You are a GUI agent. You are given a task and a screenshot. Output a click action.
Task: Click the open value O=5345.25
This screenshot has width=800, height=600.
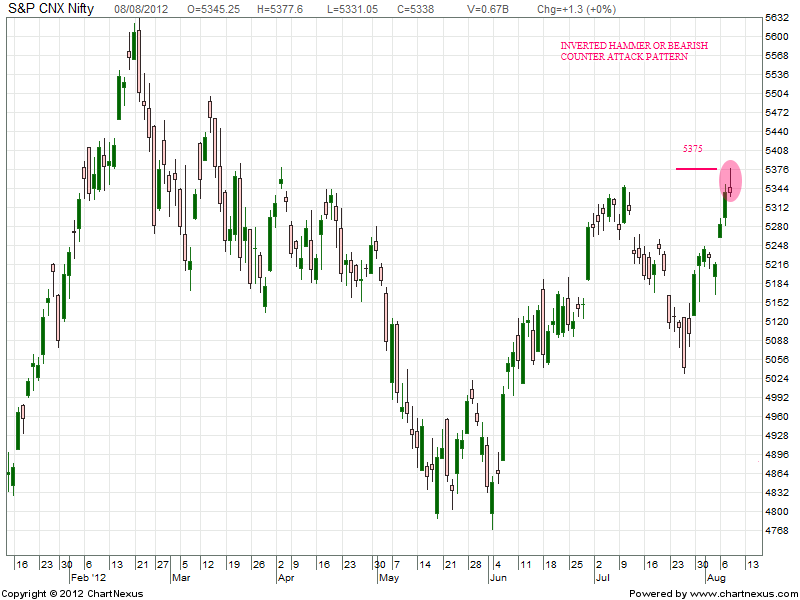(x=213, y=9)
